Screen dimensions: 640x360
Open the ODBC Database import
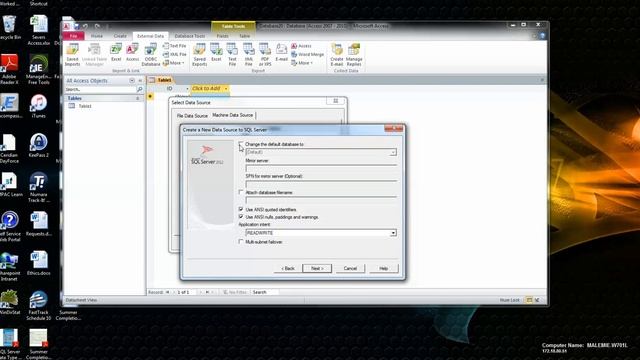tap(151, 55)
